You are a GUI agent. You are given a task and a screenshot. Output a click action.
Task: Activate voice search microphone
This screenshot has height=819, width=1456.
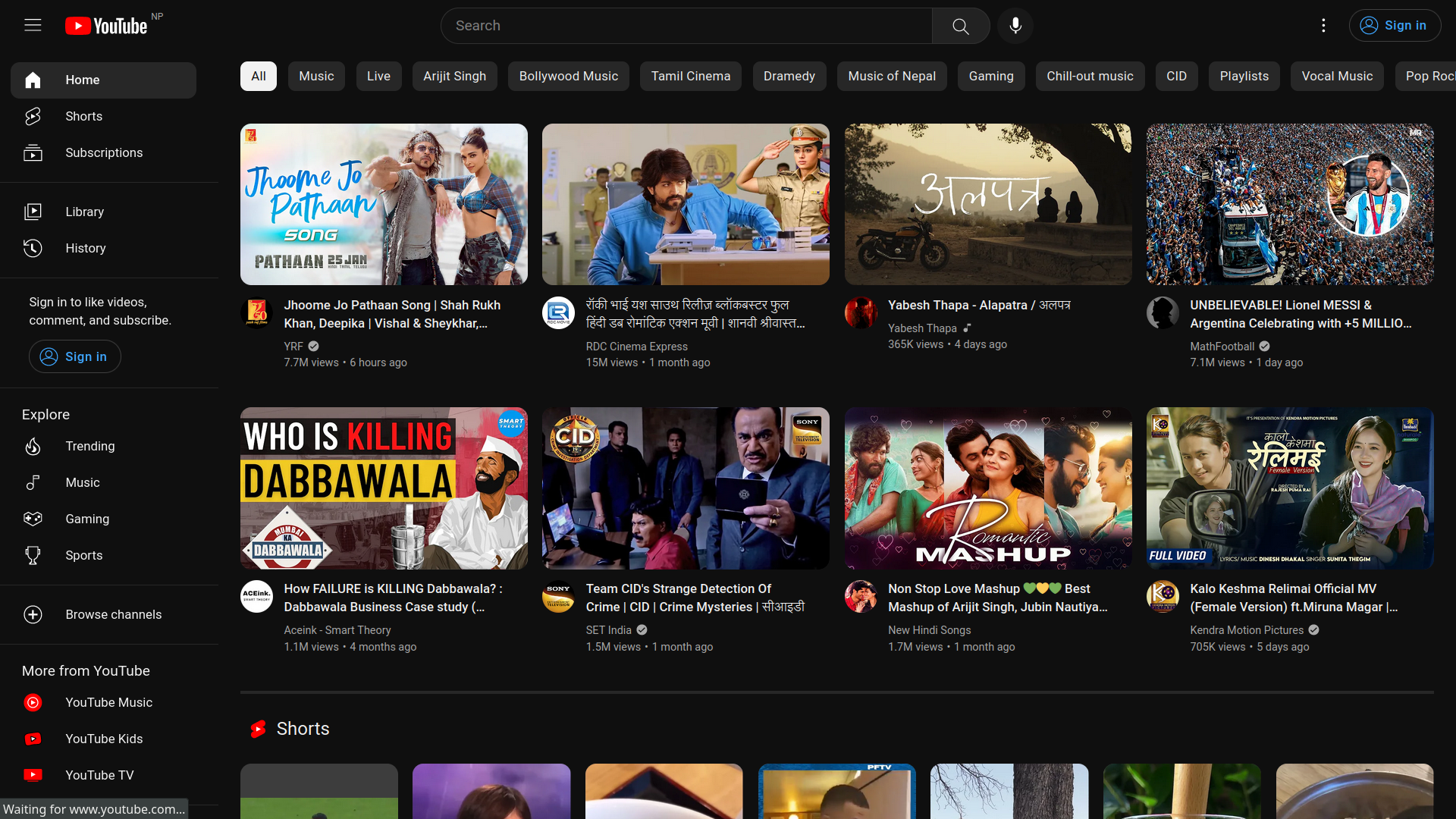[x=1015, y=26]
